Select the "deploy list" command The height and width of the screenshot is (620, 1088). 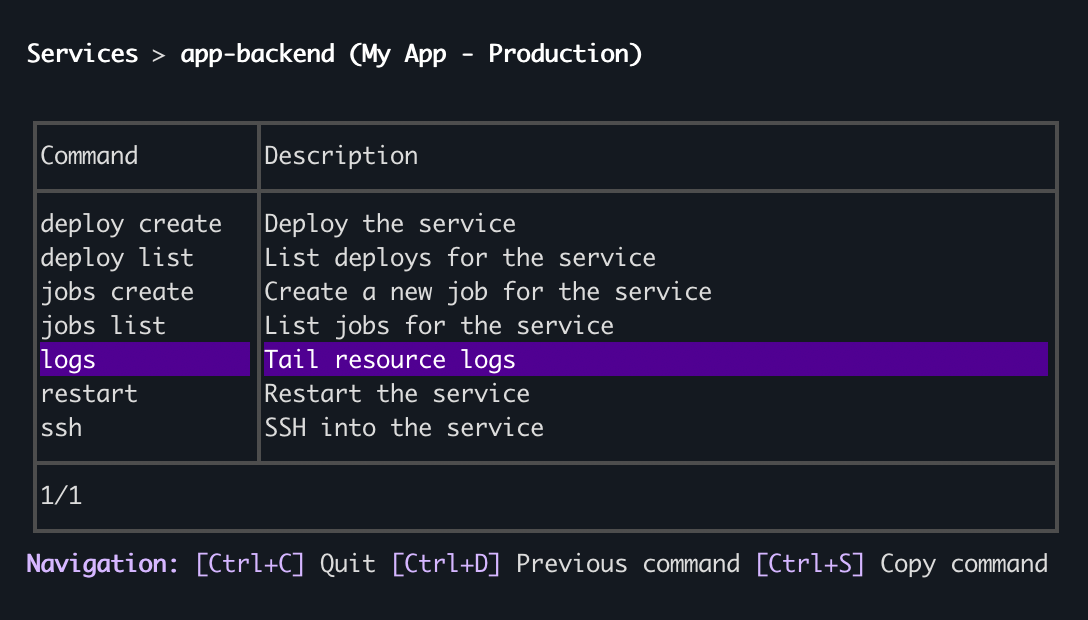[117, 258]
